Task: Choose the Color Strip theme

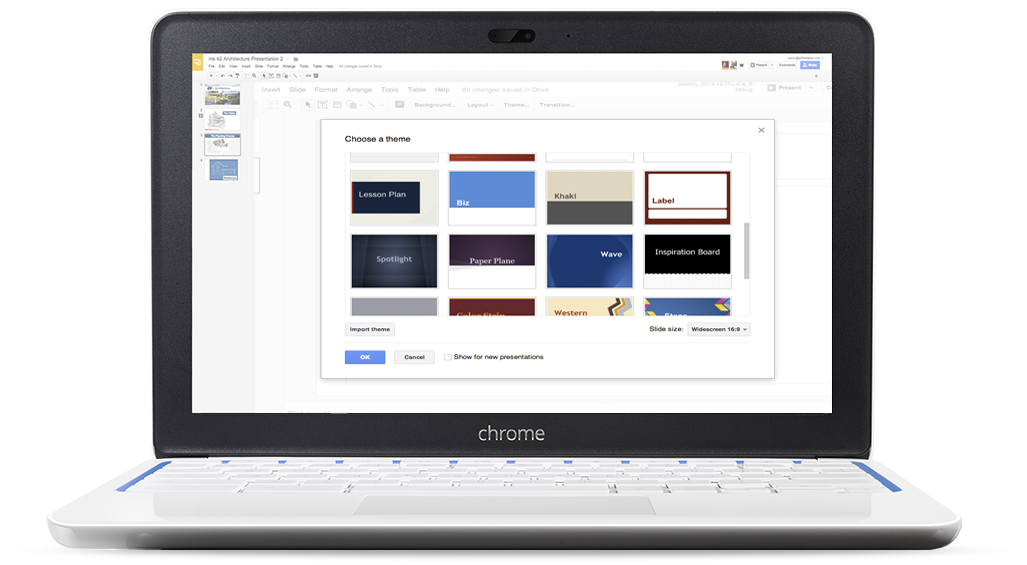Action: 492,307
